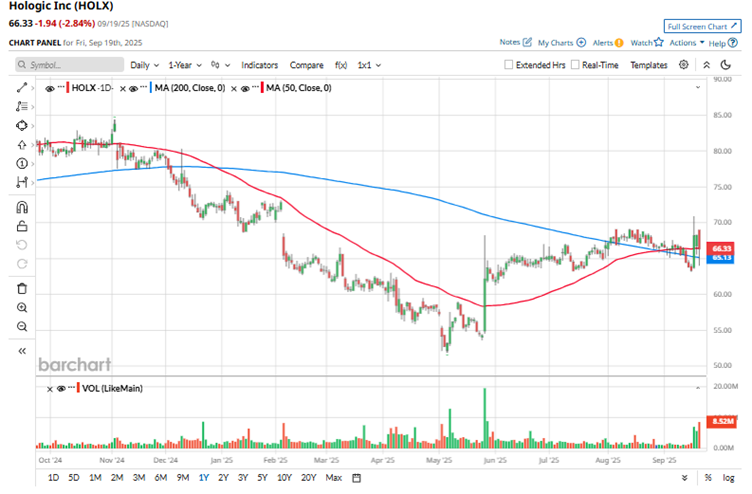Open the 1-Year period dropdown
This screenshot has width=752, height=494.
pyautogui.click(x=185, y=65)
